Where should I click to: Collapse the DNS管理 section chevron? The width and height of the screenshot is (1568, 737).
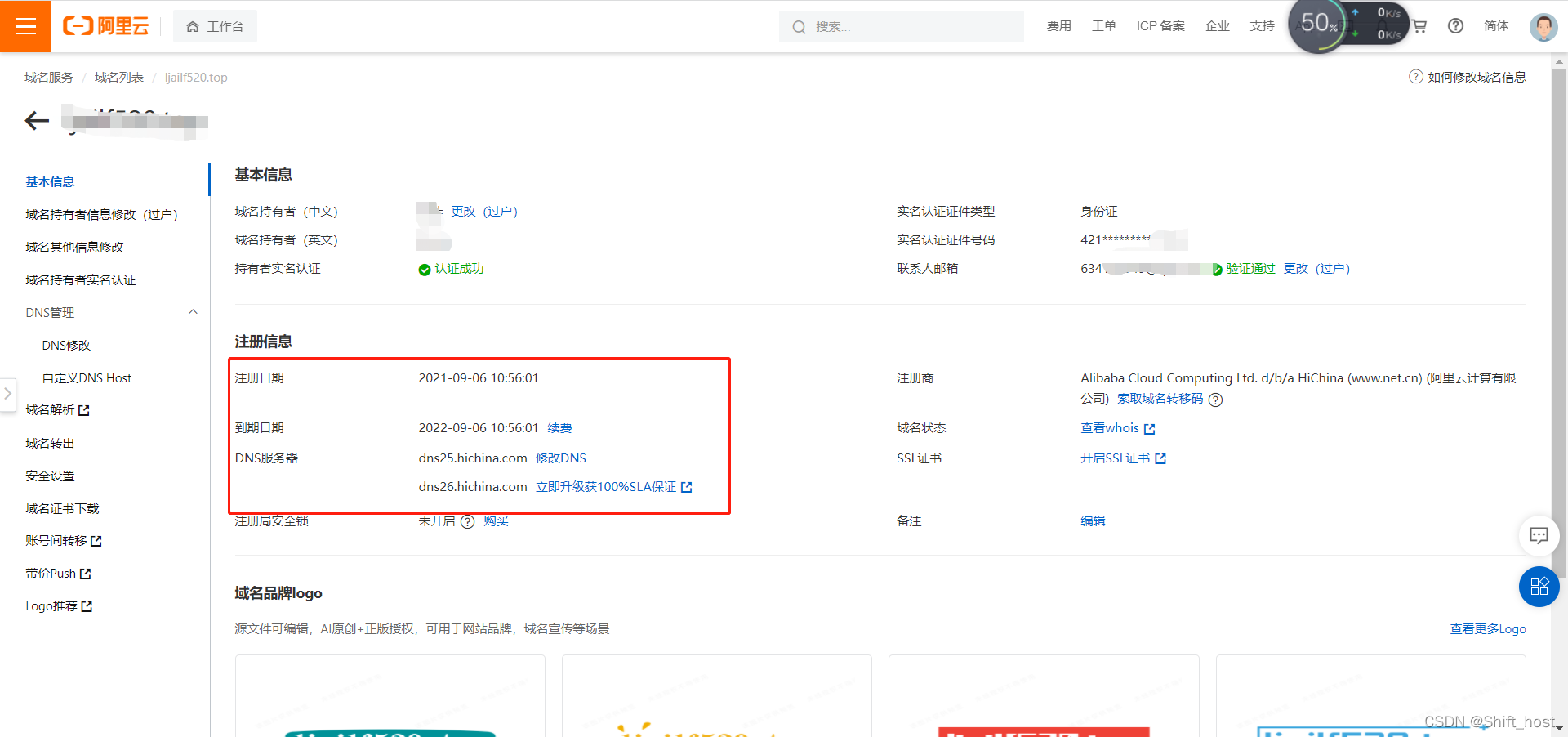pos(193,312)
